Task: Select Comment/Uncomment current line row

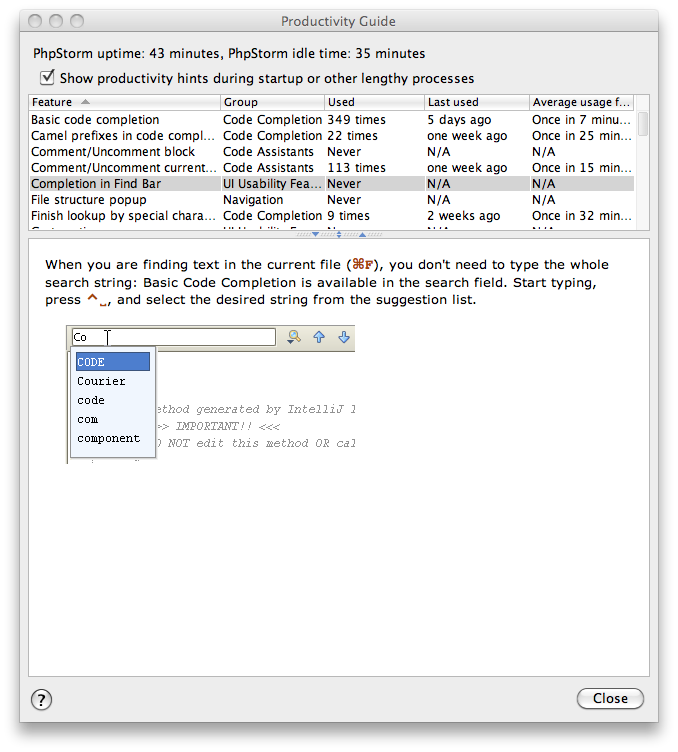Action: click(331, 167)
